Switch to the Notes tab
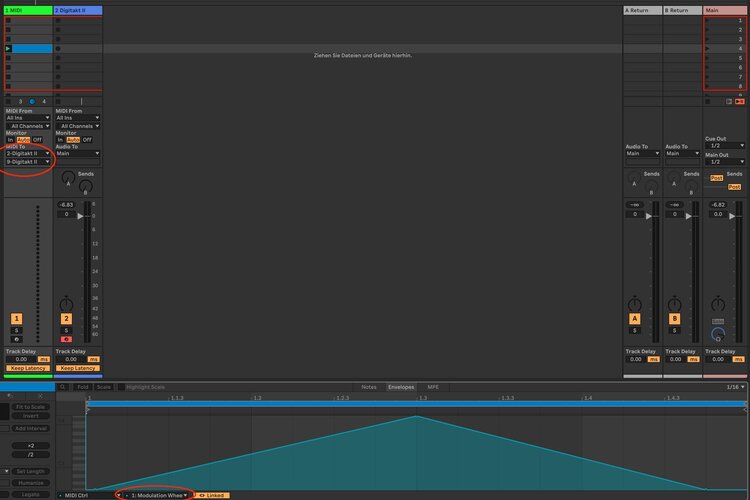Viewport: 750px width, 500px height. (369, 387)
